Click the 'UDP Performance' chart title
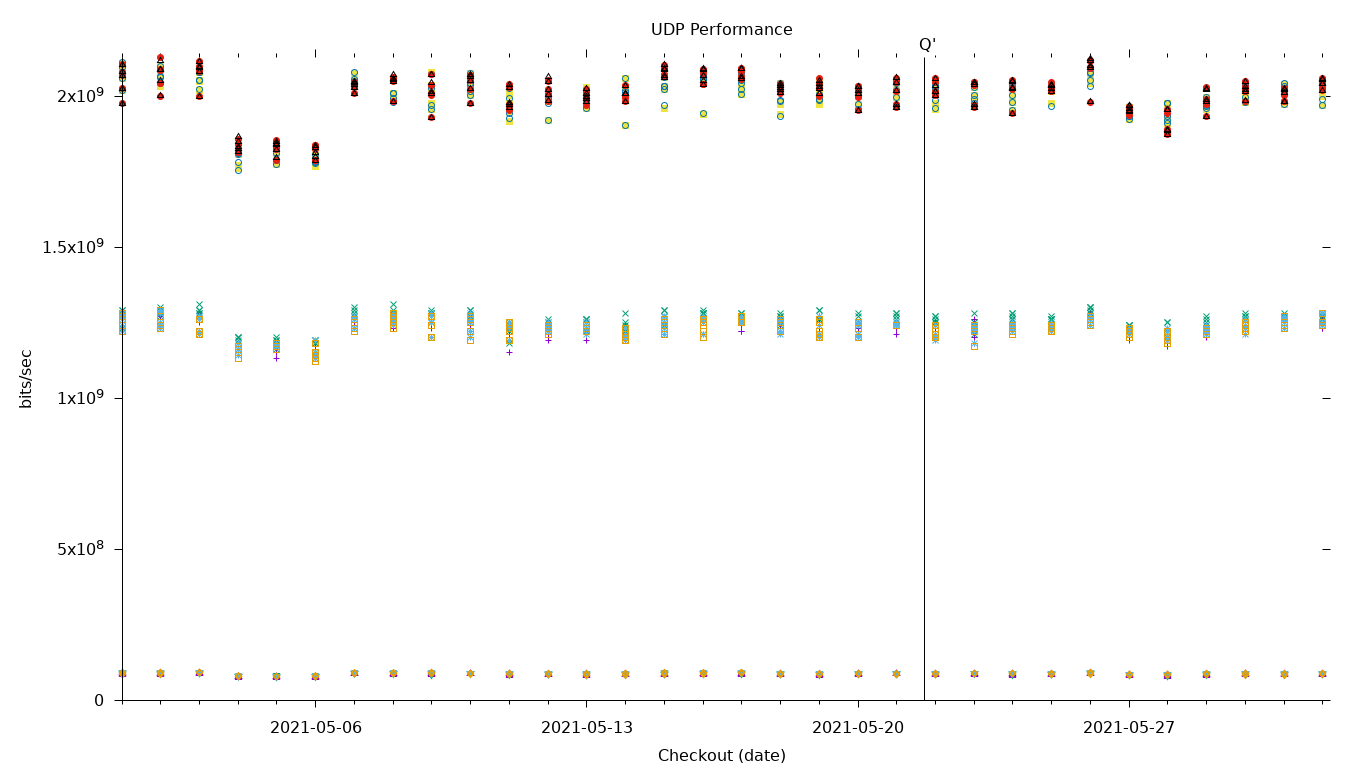 pyautogui.click(x=721, y=30)
